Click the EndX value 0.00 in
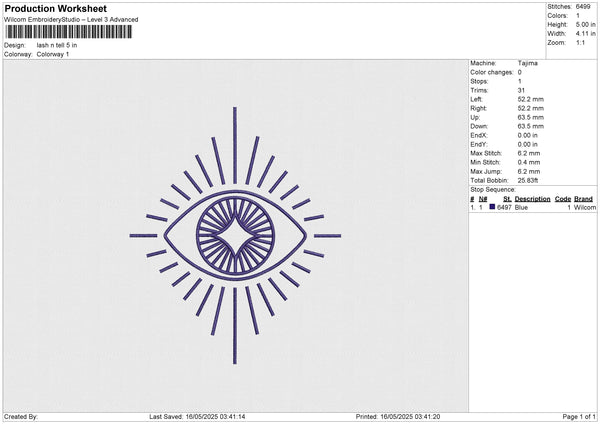Viewport: 600px width, 424px height. click(528, 135)
